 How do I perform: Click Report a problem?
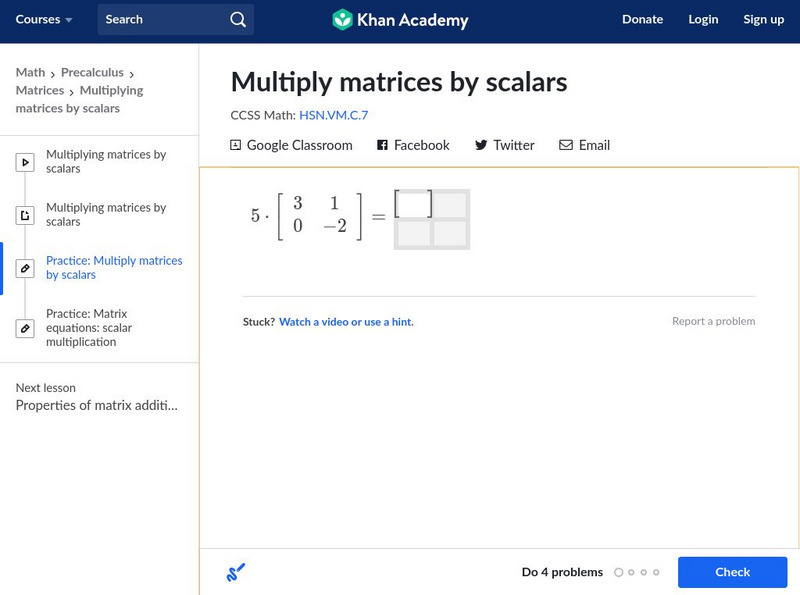pyautogui.click(x=713, y=322)
